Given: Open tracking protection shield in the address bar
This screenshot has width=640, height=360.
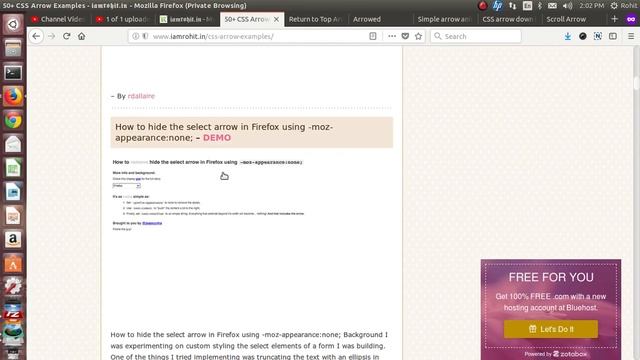Looking at the screenshot, I should 145,36.
